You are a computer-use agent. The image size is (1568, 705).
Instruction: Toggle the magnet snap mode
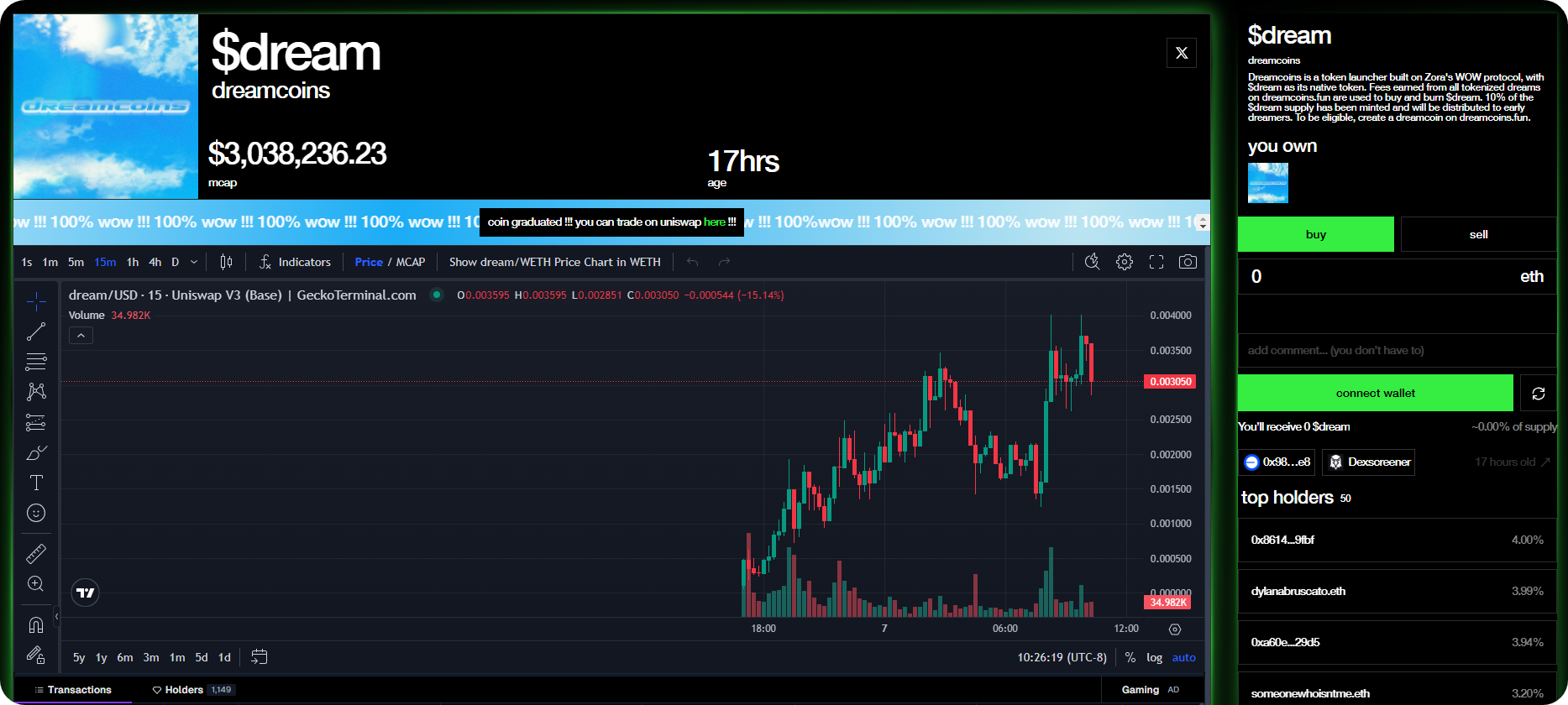pos(36,624)
